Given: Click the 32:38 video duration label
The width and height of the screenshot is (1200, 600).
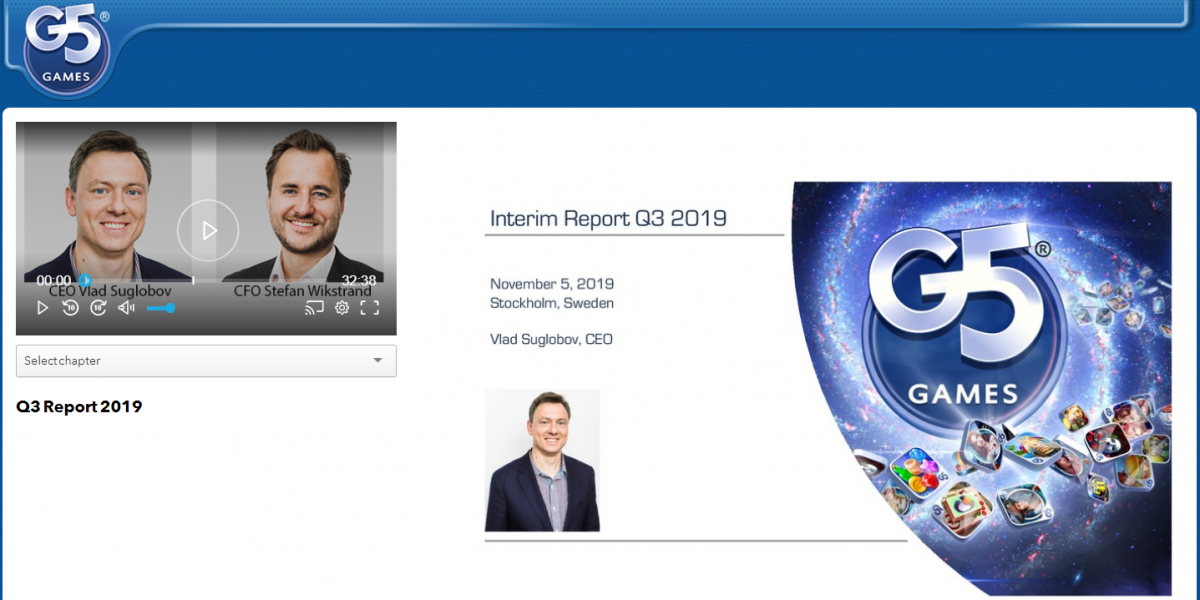Looking at the screenshot, I should pyautogui.click(x=359, y=280).
